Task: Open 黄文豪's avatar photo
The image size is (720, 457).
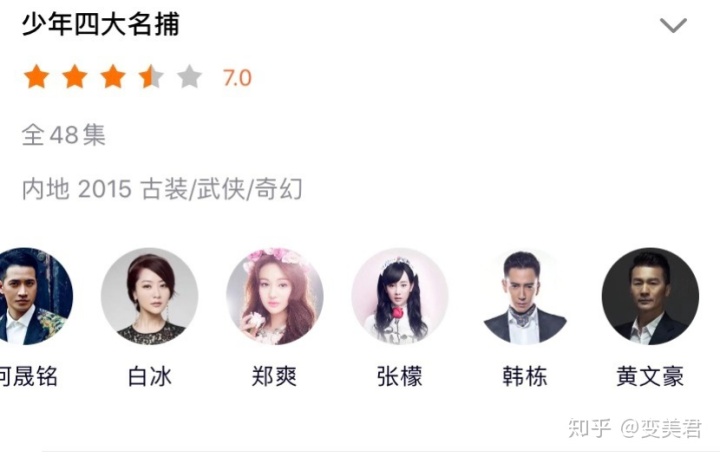Action: [650, 296]
